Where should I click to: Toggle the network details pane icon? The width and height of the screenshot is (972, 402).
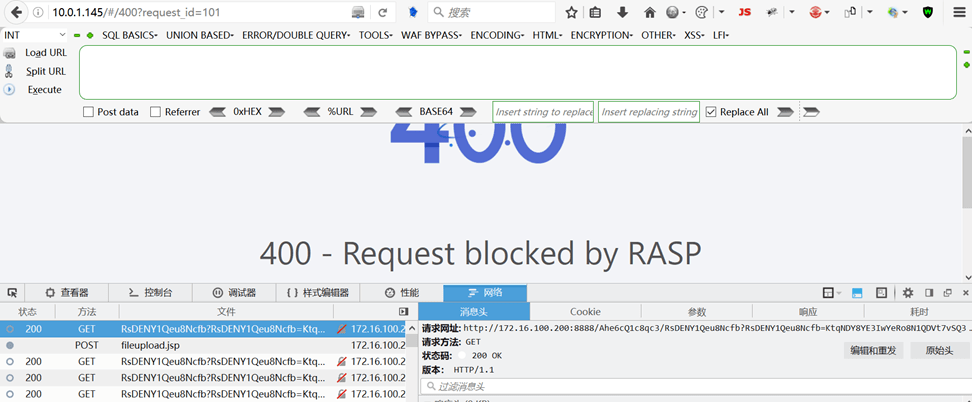click(x=404, y=311)
